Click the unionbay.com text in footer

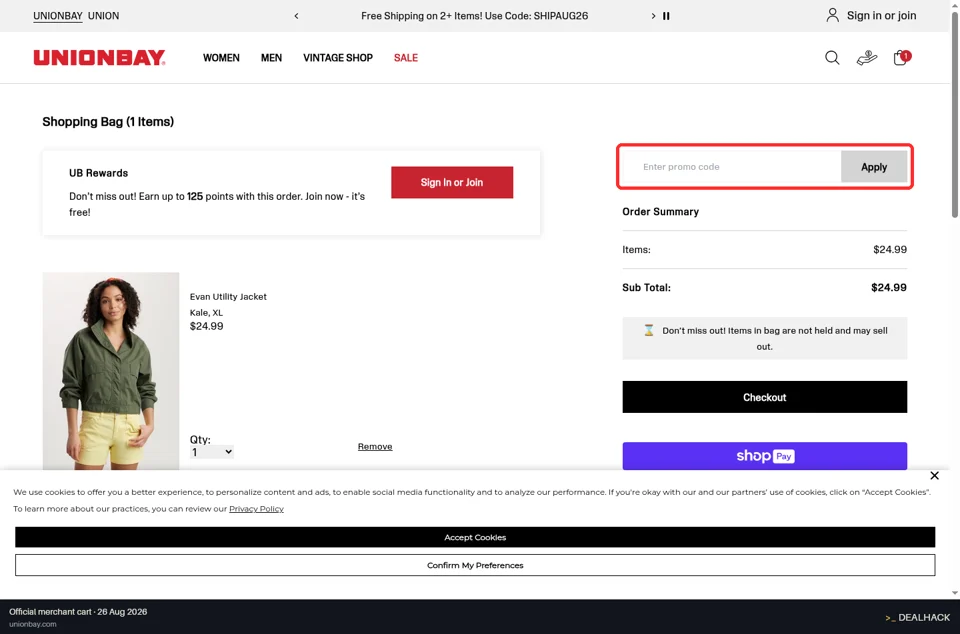tap(32, 624)
